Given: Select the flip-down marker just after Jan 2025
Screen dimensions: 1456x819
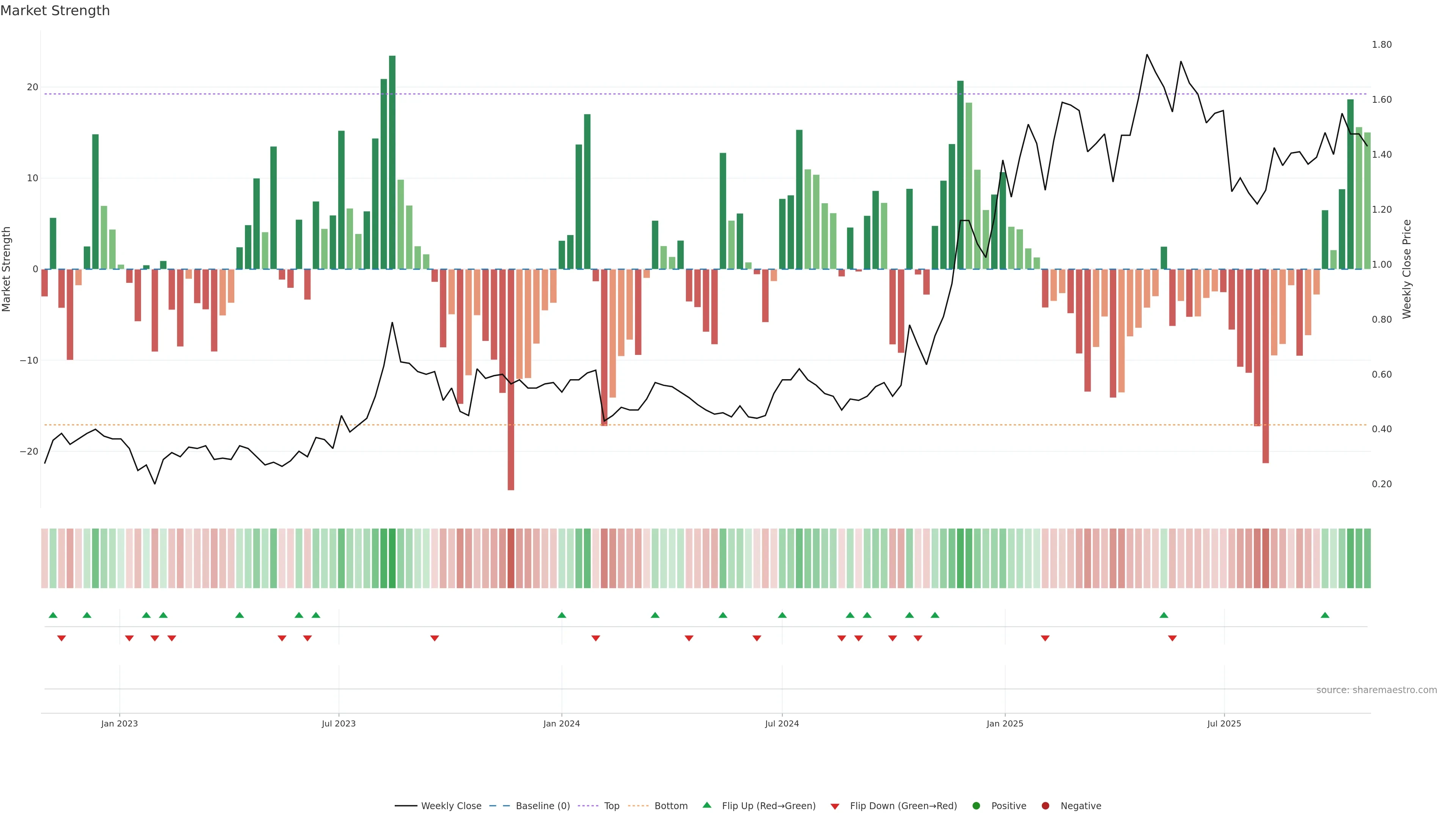Looking at the screenshot, I should coord(1045,638).
